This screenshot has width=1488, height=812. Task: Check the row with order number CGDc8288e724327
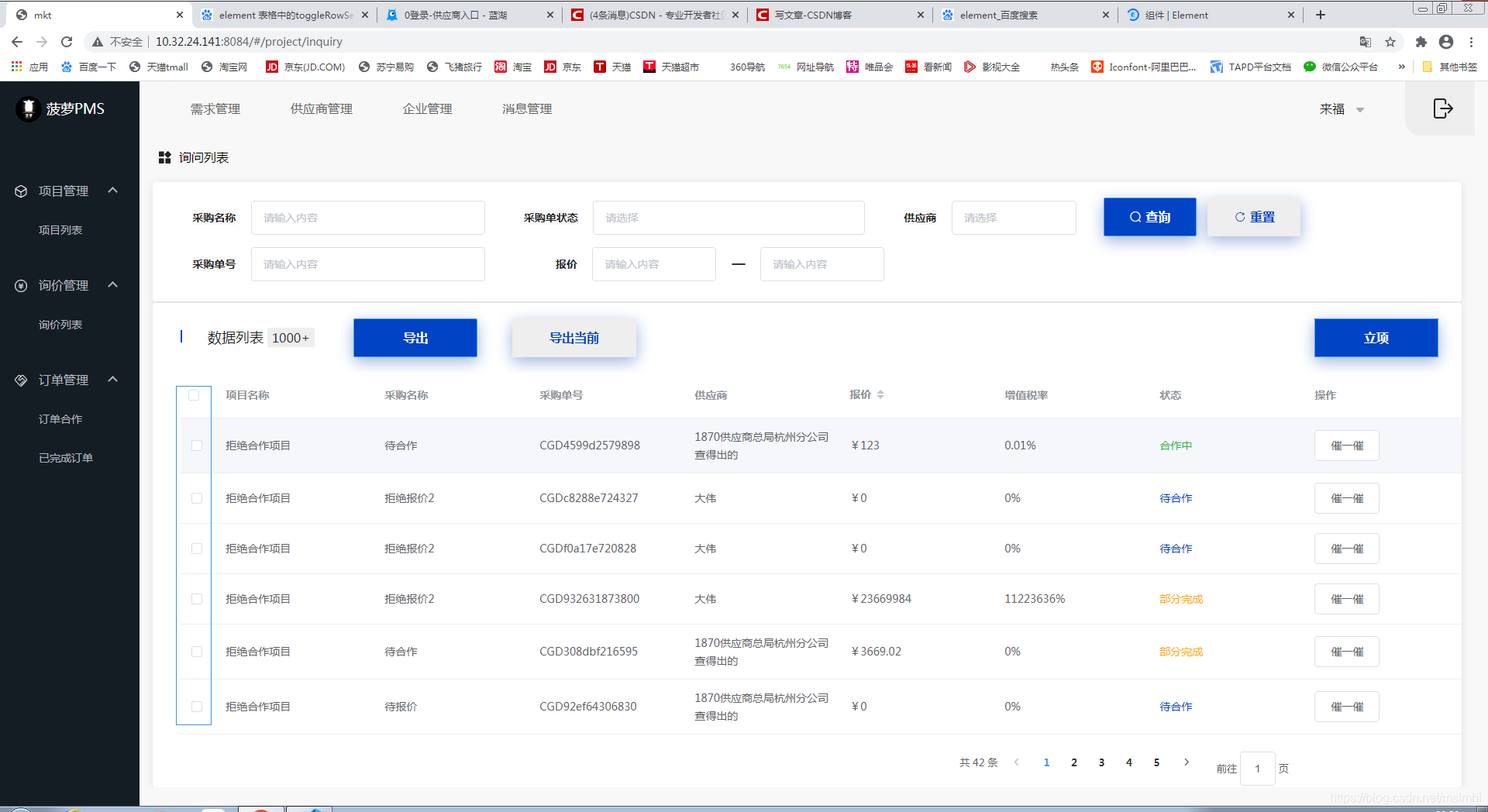[197, 498]
